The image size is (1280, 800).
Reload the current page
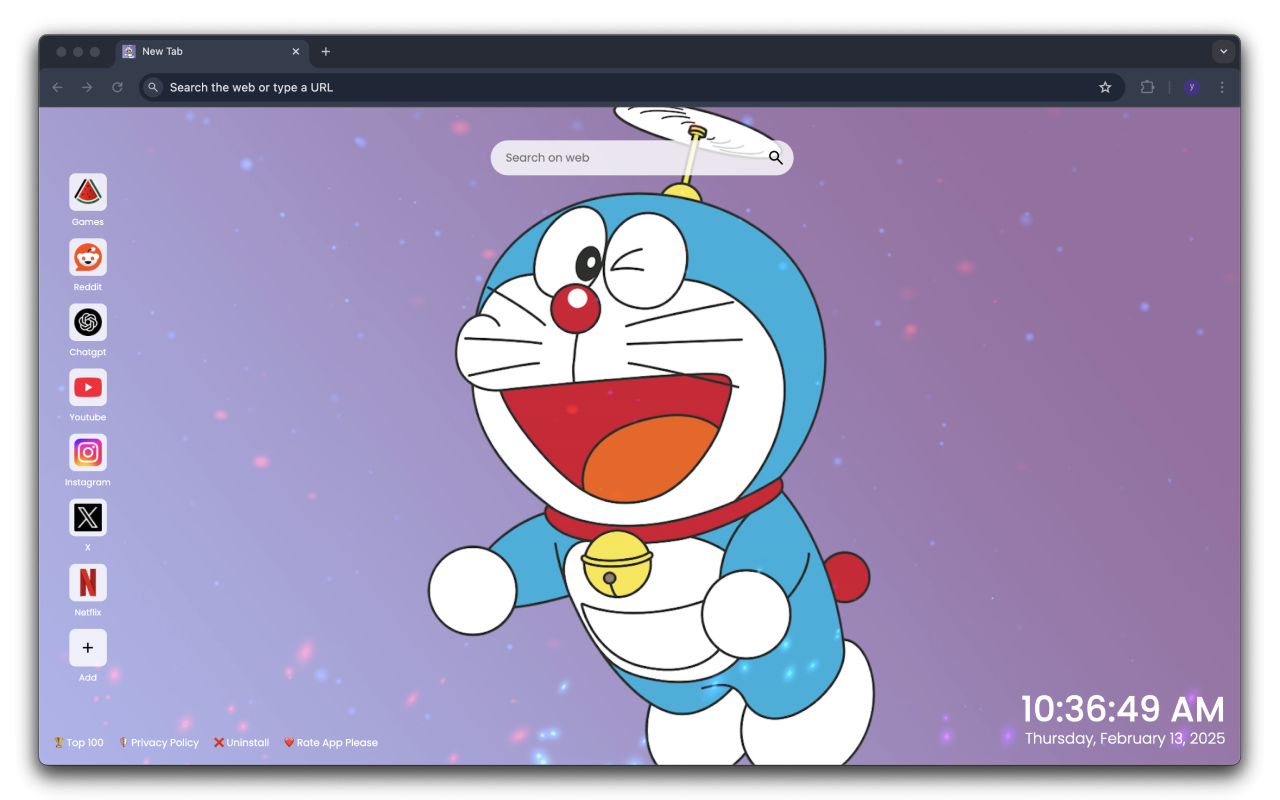[x=117, y=87]
